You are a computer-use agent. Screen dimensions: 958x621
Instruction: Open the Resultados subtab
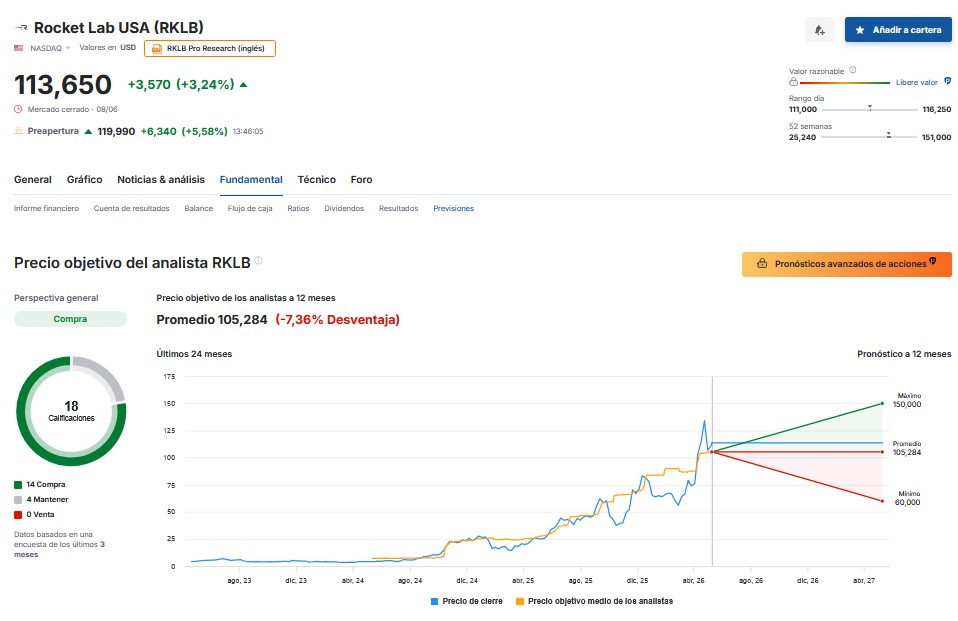click(x=398, y=208)
